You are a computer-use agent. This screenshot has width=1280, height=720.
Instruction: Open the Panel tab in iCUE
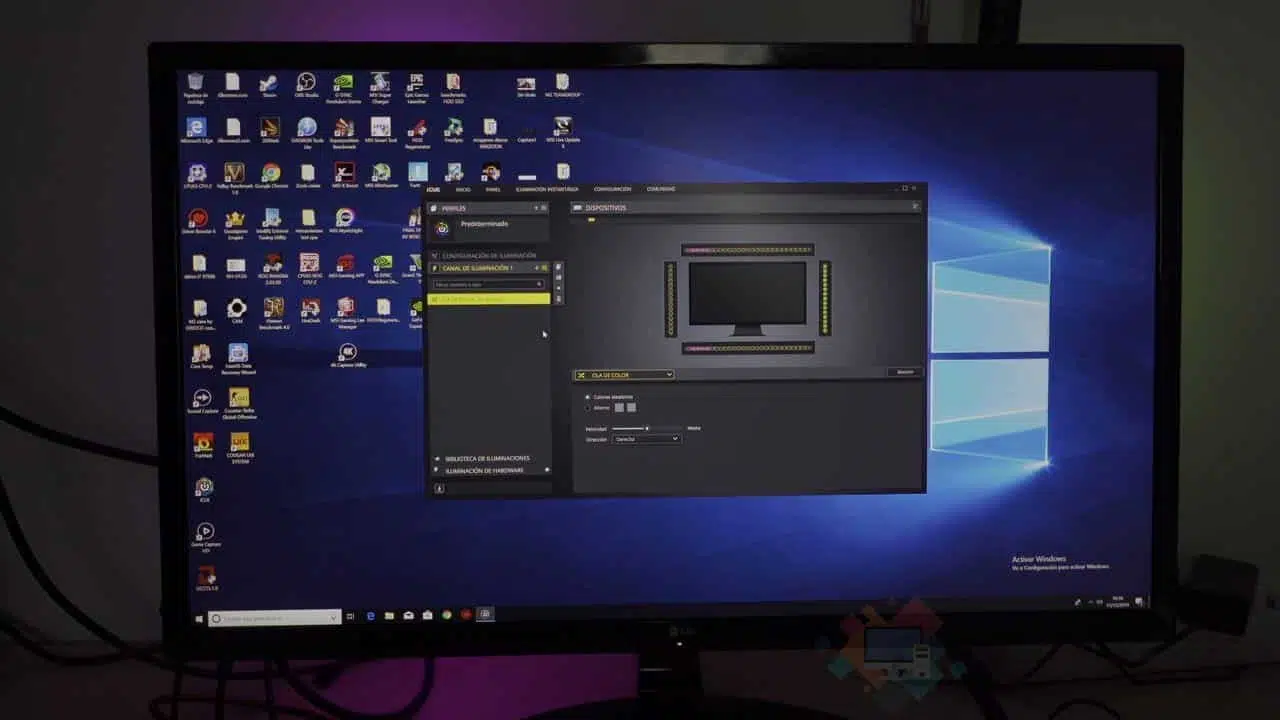[493, 189]
